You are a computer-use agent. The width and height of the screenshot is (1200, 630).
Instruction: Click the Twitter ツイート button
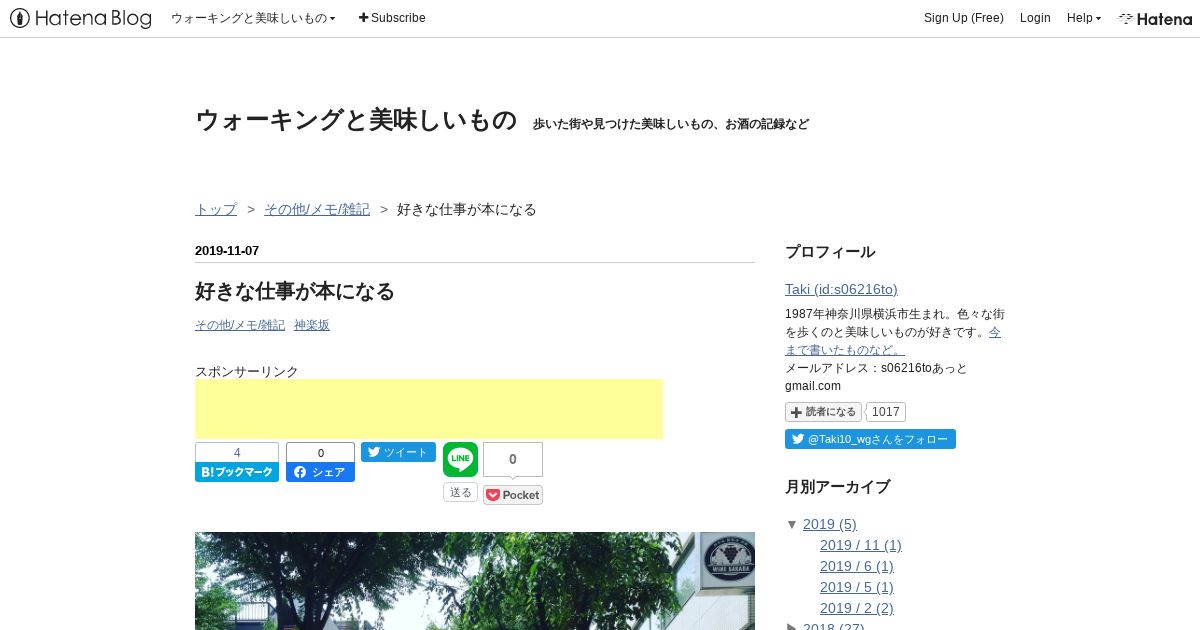click(398, 452)
